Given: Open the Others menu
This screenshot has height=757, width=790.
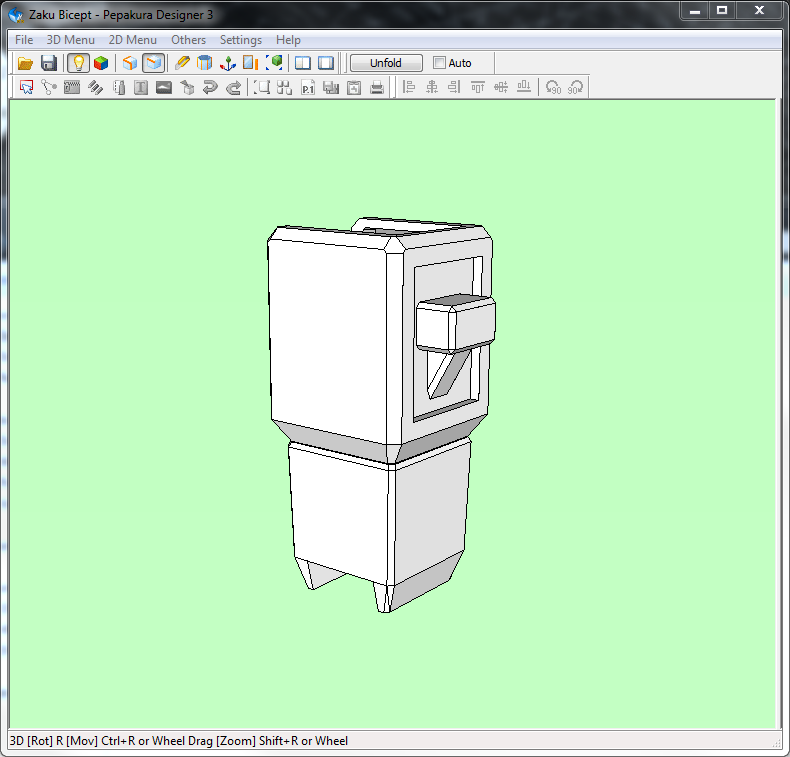Looking at the screenshot, I should coord(188,40).
